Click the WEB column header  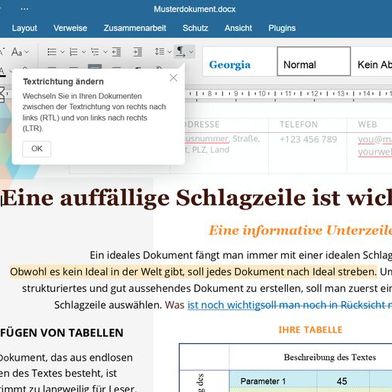coord(367,124)
